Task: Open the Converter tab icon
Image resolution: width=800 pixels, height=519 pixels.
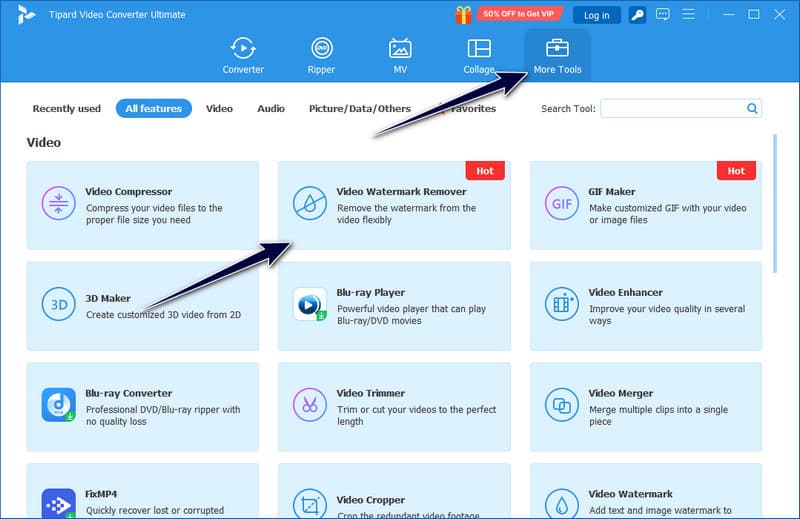Action: click(x=243, y=48)
